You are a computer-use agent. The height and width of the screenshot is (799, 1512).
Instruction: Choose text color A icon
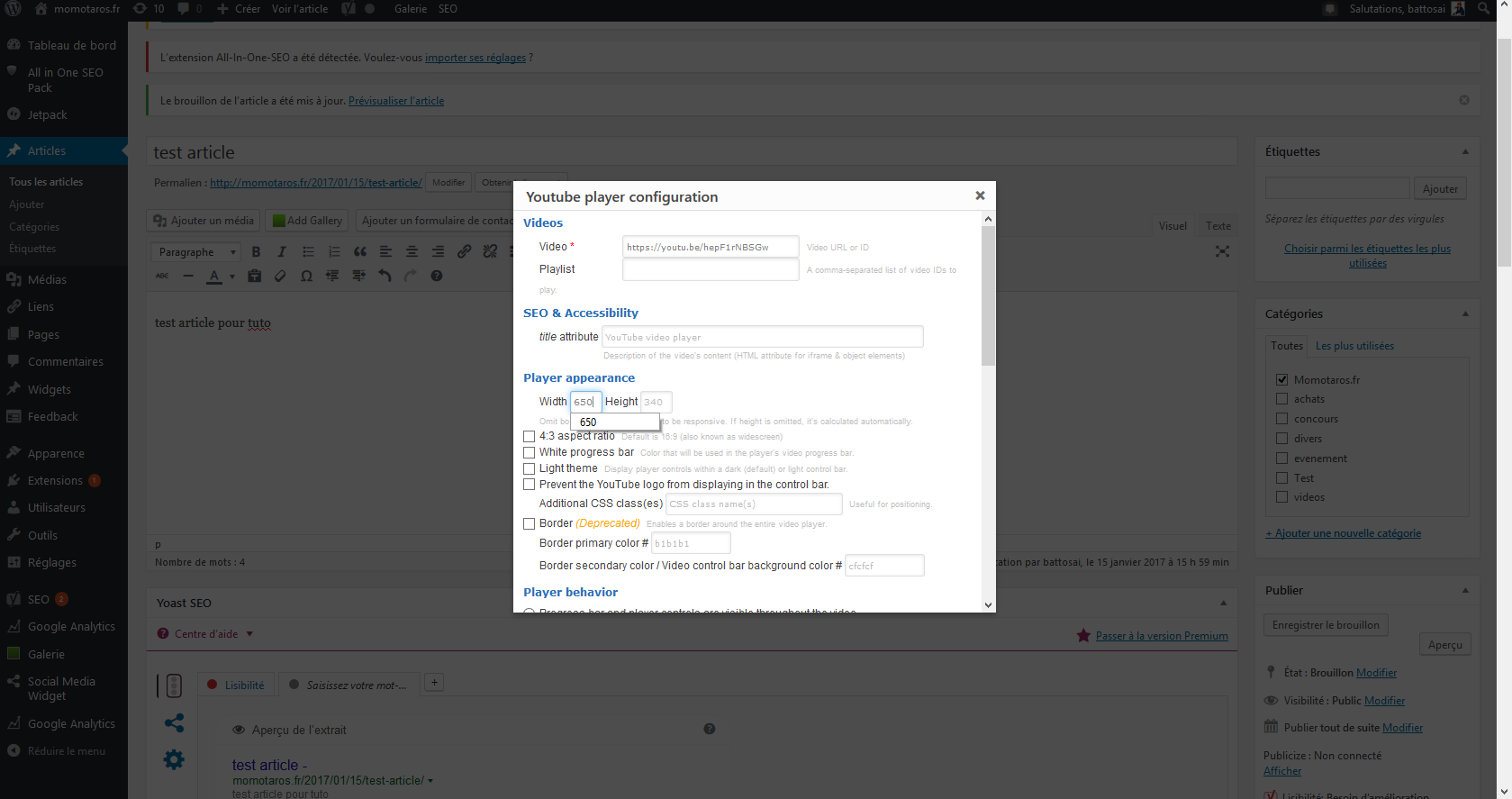tap(214, 276)
